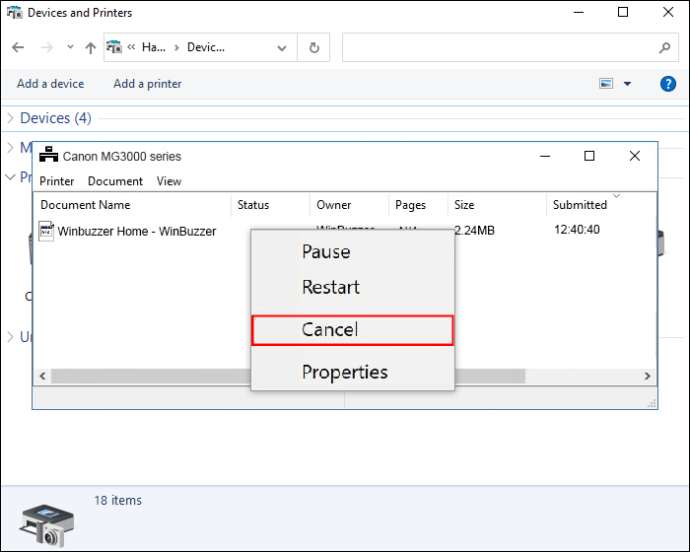Select the Winbuzzer Home print job
The image size is (690, 552).
[137, 231]
